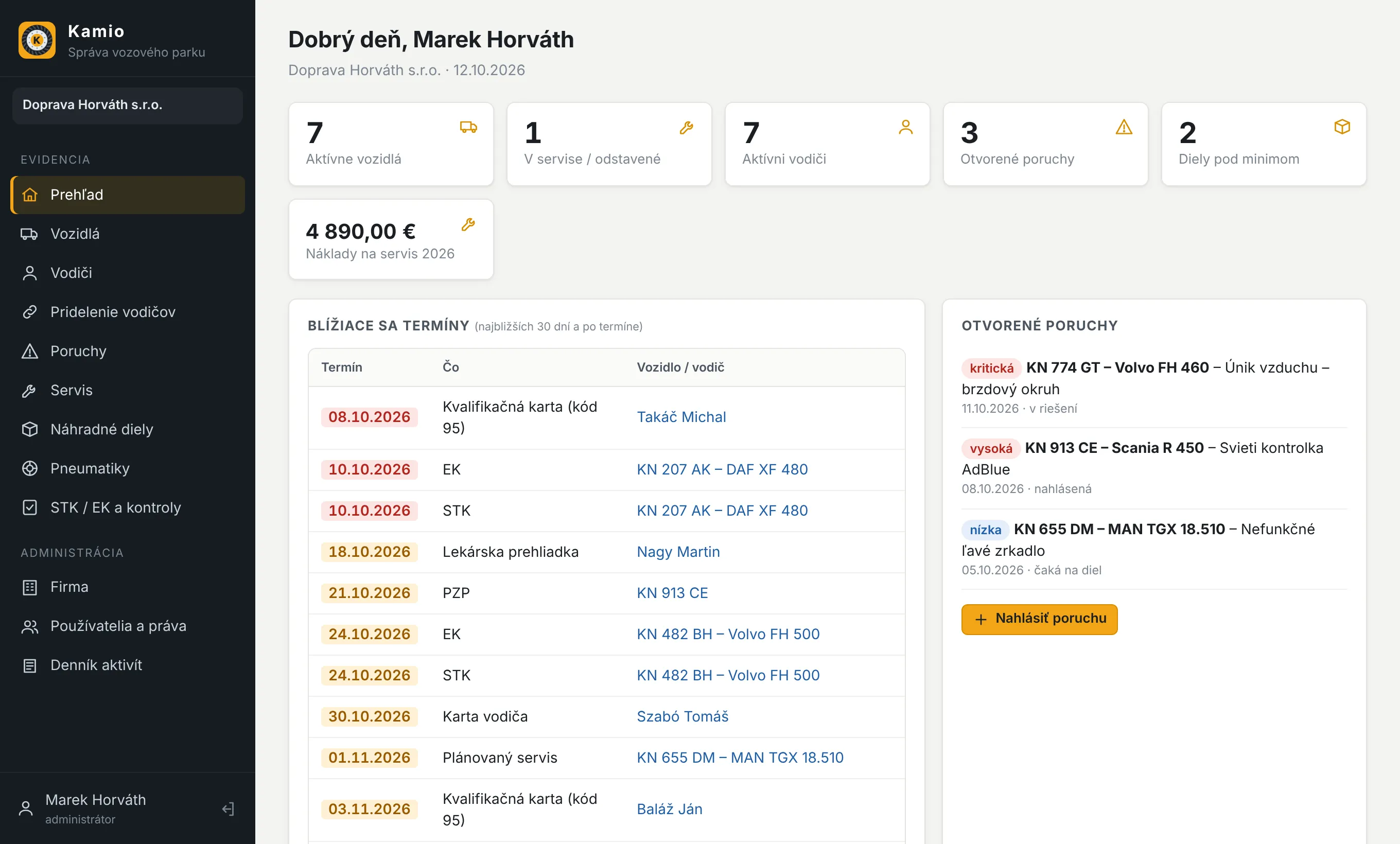1400x844 pixels.
Task: Click the 18.10.2026 date badge
Action: tap(370, 552)
